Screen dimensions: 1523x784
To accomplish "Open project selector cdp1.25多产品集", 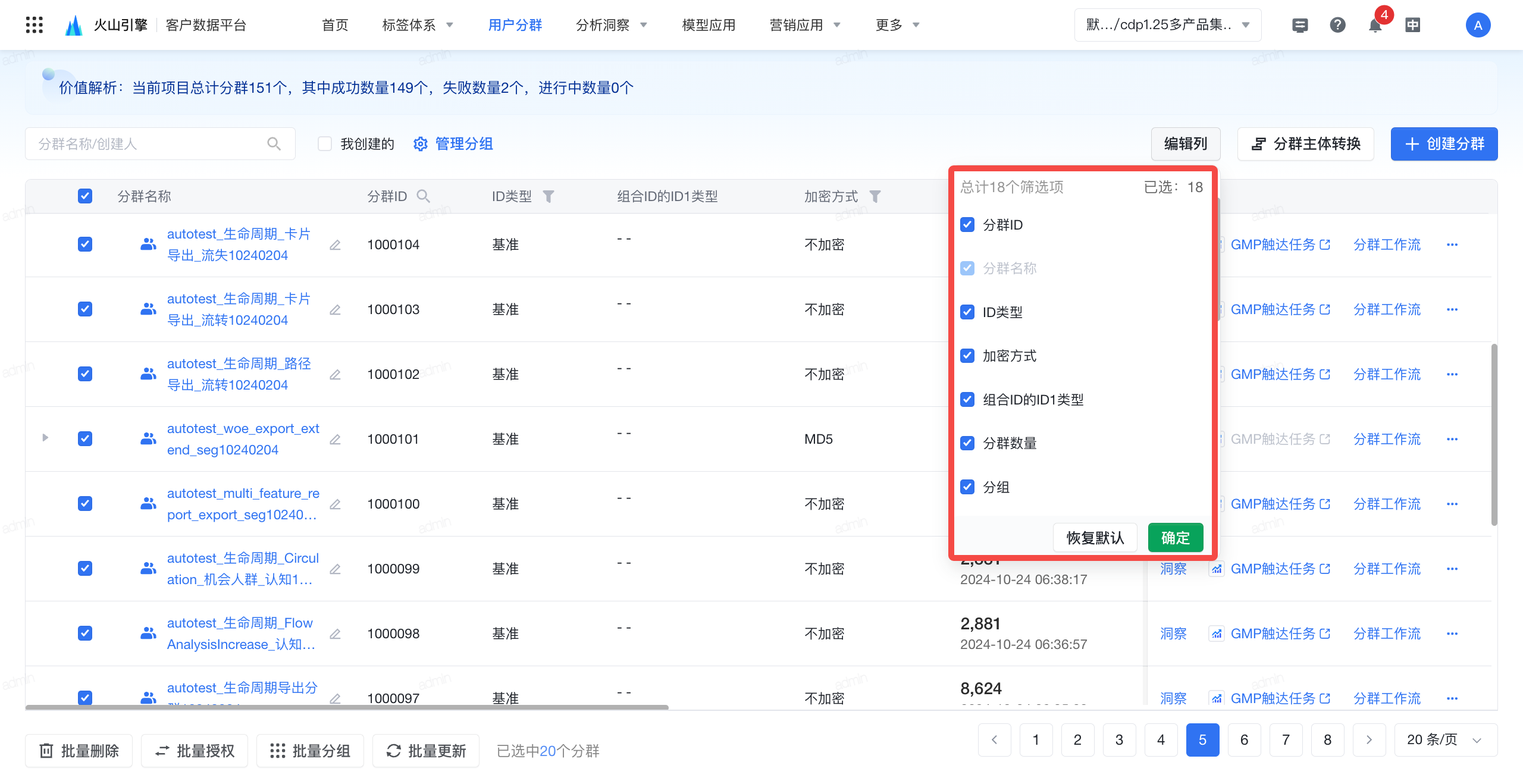I will (x=1167, y=25).
